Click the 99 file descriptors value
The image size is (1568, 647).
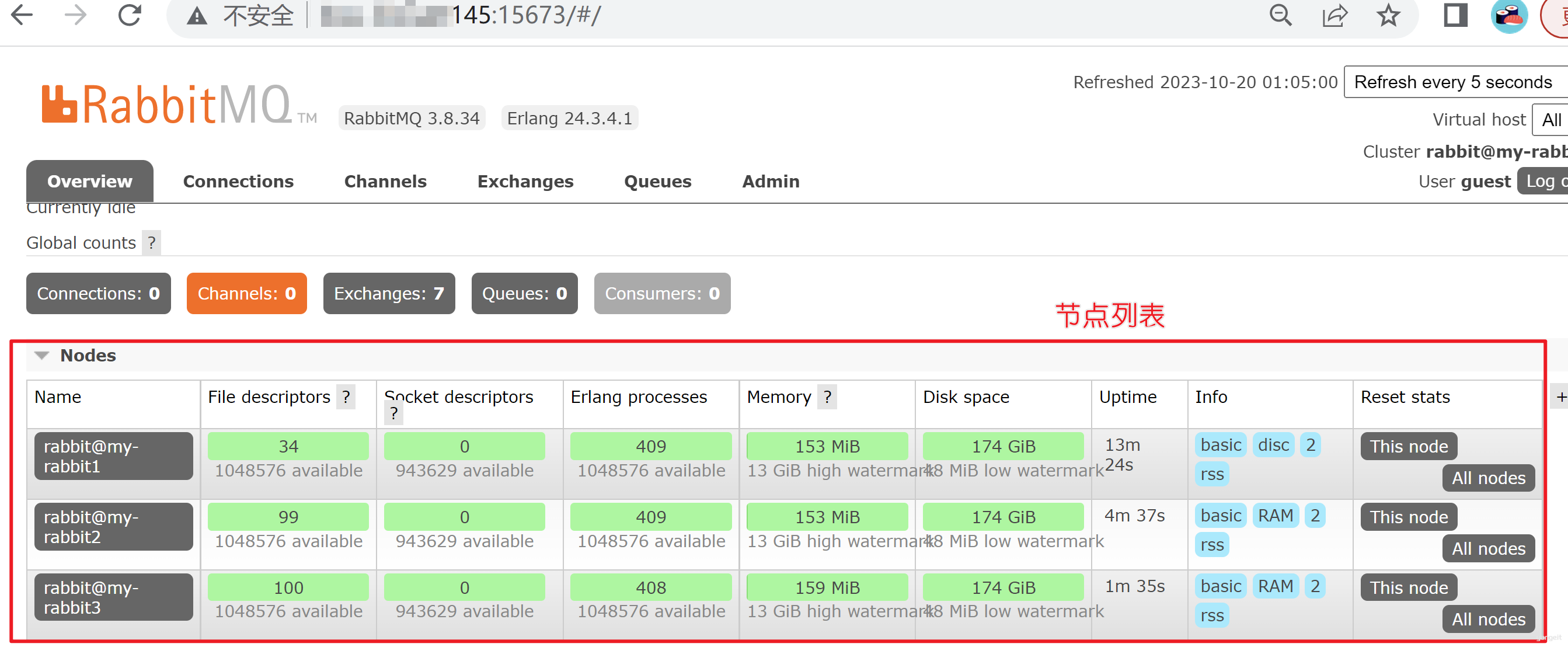(288, 517)
